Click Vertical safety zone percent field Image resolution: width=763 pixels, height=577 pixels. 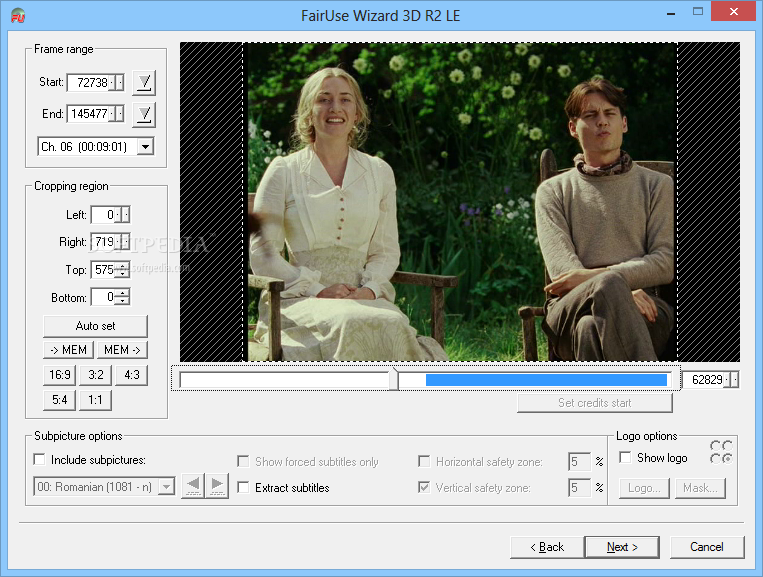pos(579,487)
